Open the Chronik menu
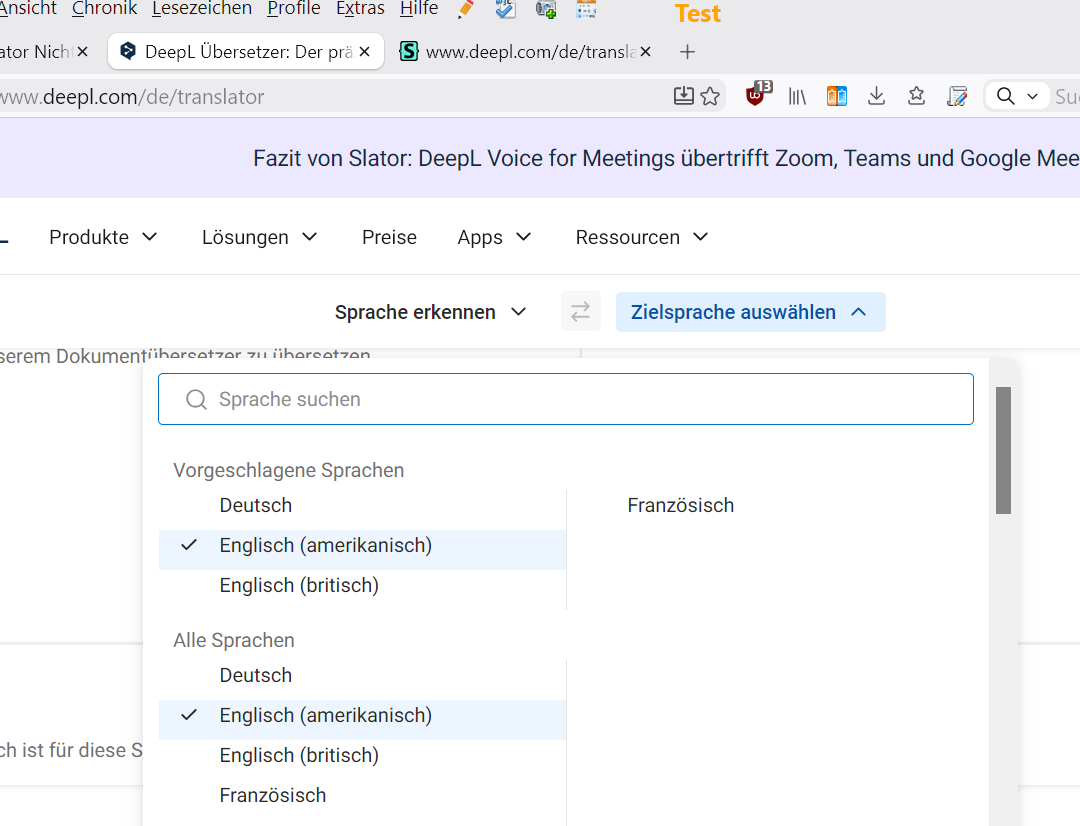 (104, 9)
